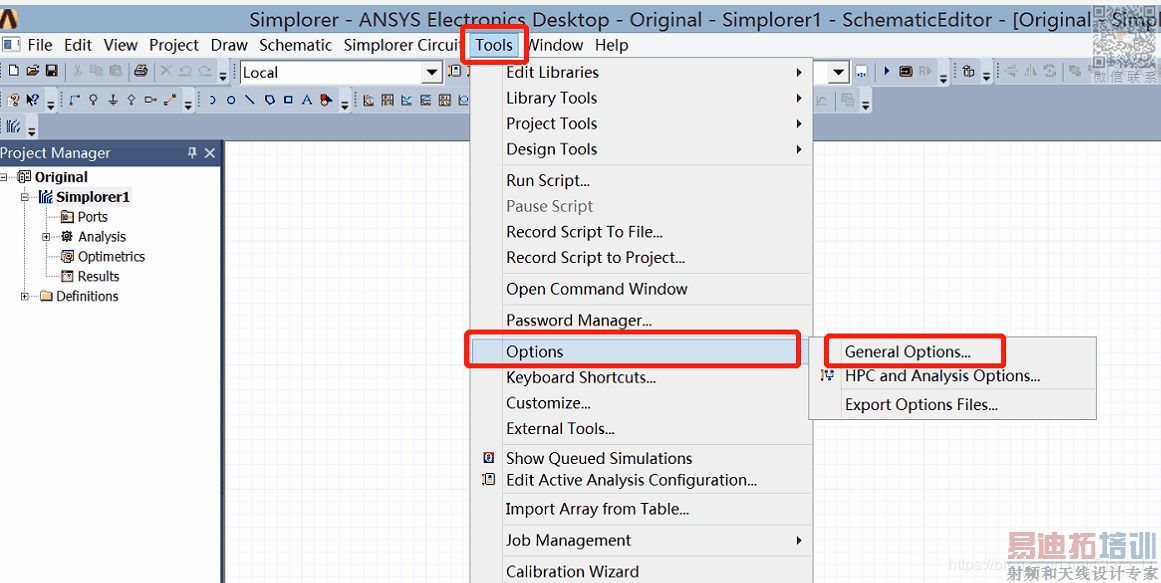Click the Show Queued Simulations icon

[489, 458]
